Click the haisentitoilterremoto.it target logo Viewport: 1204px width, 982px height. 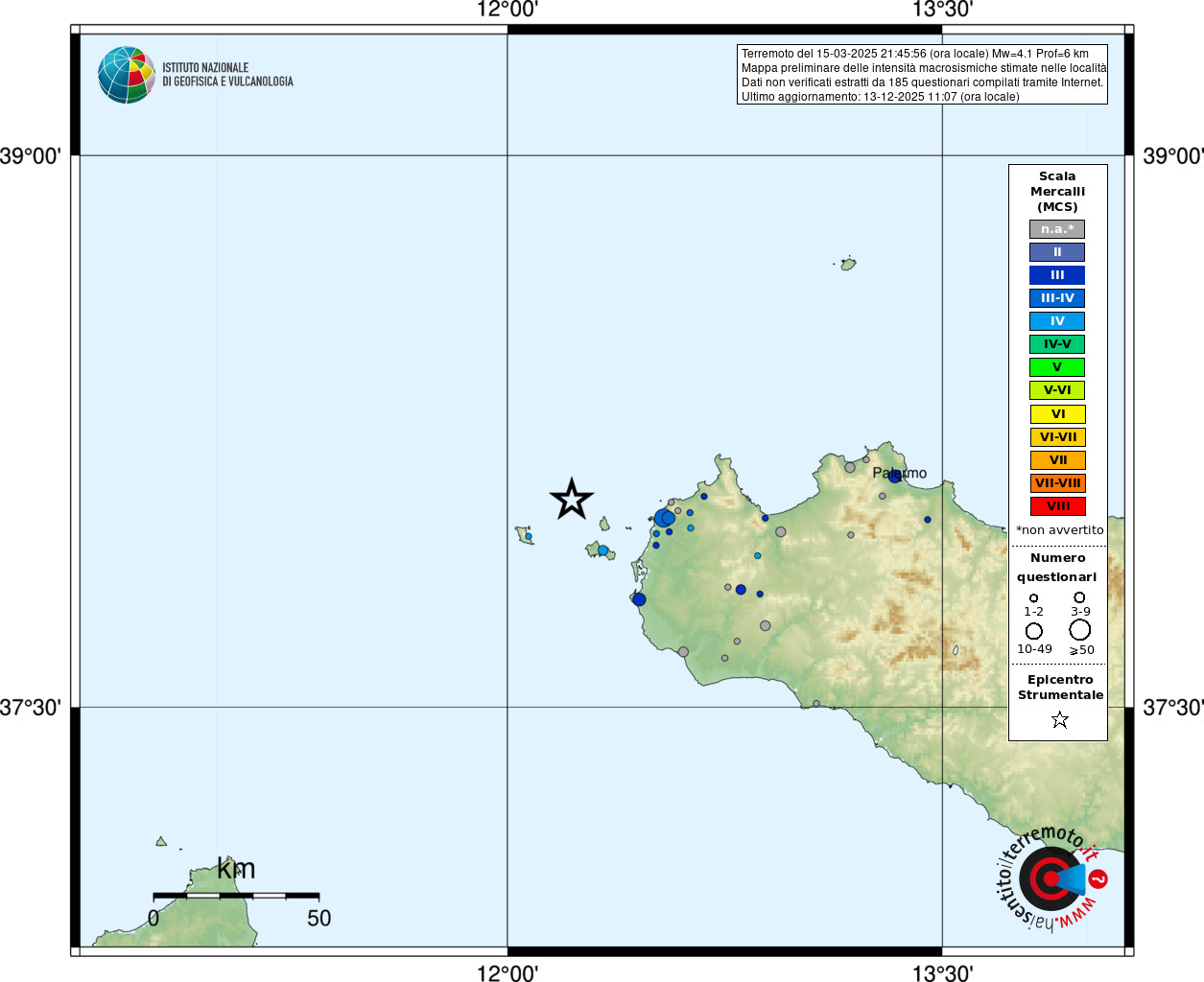1051,878
